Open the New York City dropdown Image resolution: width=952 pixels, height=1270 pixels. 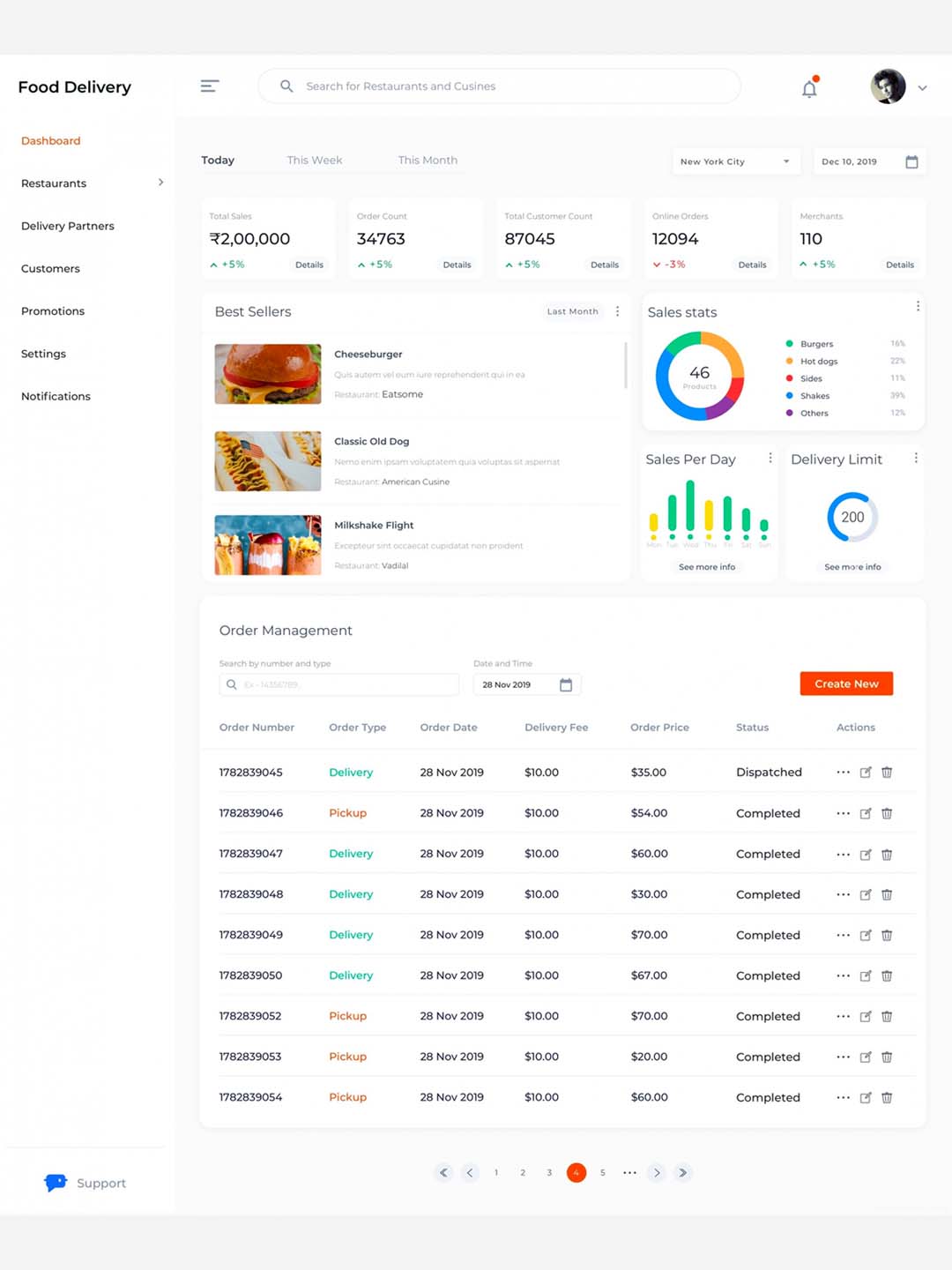point(734,162)
